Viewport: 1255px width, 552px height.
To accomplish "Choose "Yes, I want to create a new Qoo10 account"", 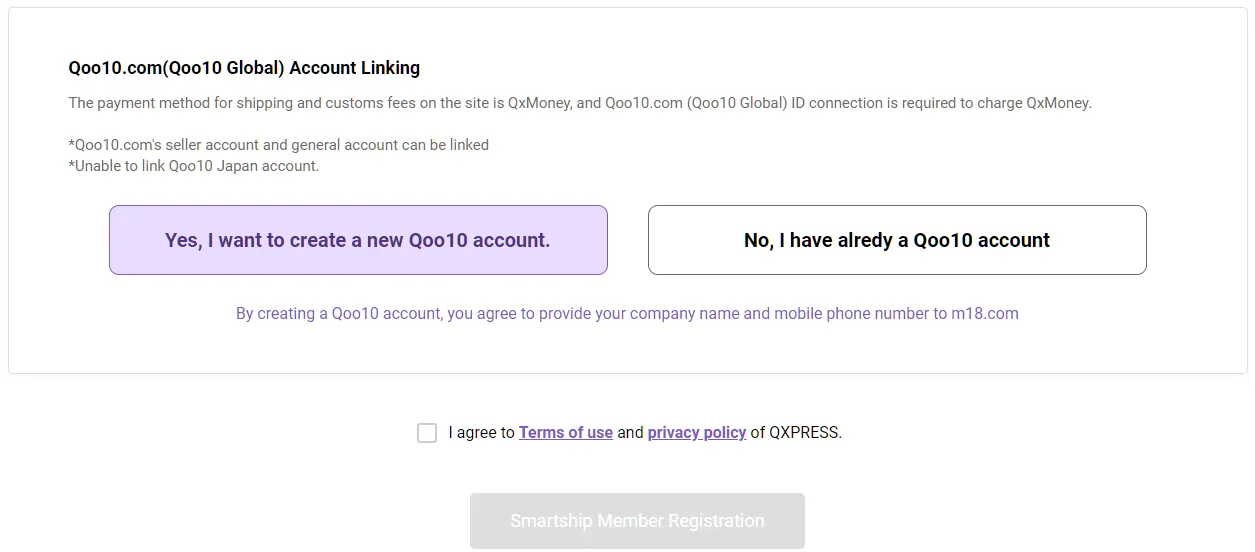I will pos(358,240).
